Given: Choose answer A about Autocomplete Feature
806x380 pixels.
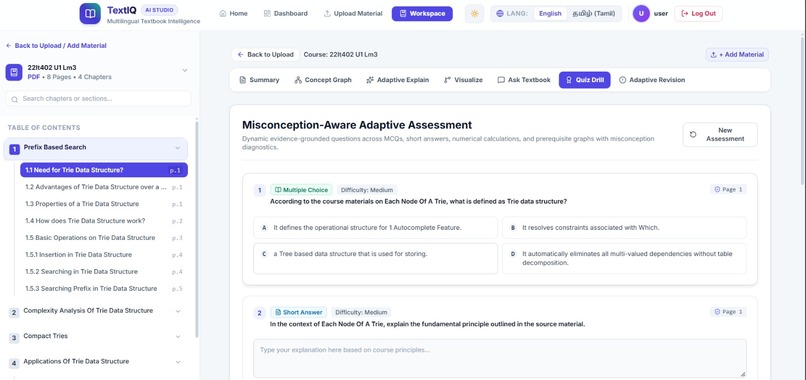Looking at the screenshot, I should [375, 228].
